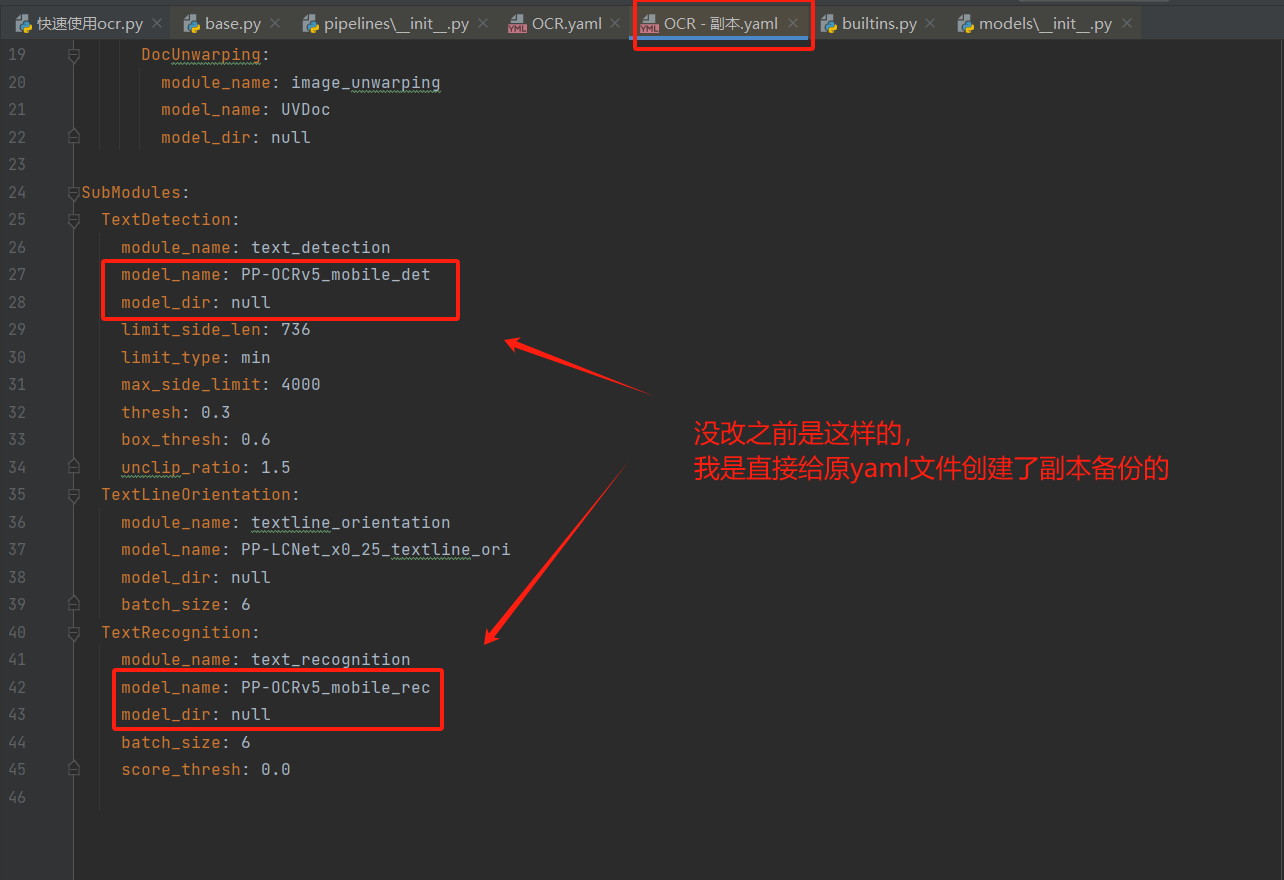
Task: Click batch_size value 6 on line 44
Action: coord(245,742)
